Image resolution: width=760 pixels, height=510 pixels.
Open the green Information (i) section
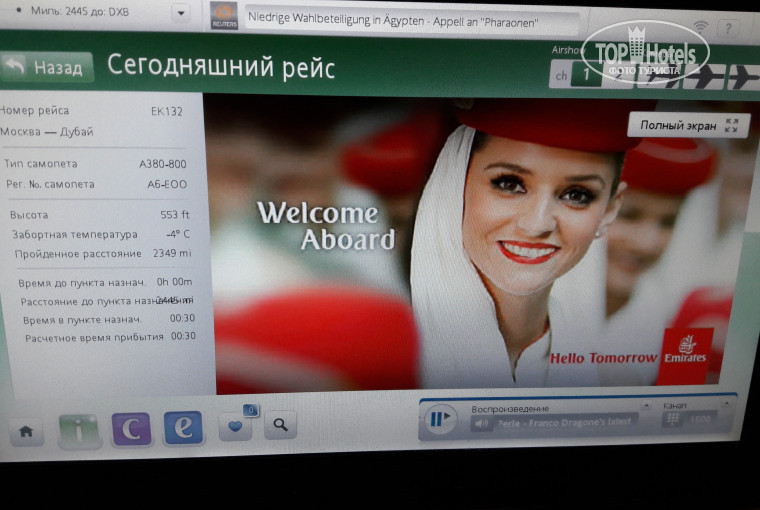[x=79, y=430]
